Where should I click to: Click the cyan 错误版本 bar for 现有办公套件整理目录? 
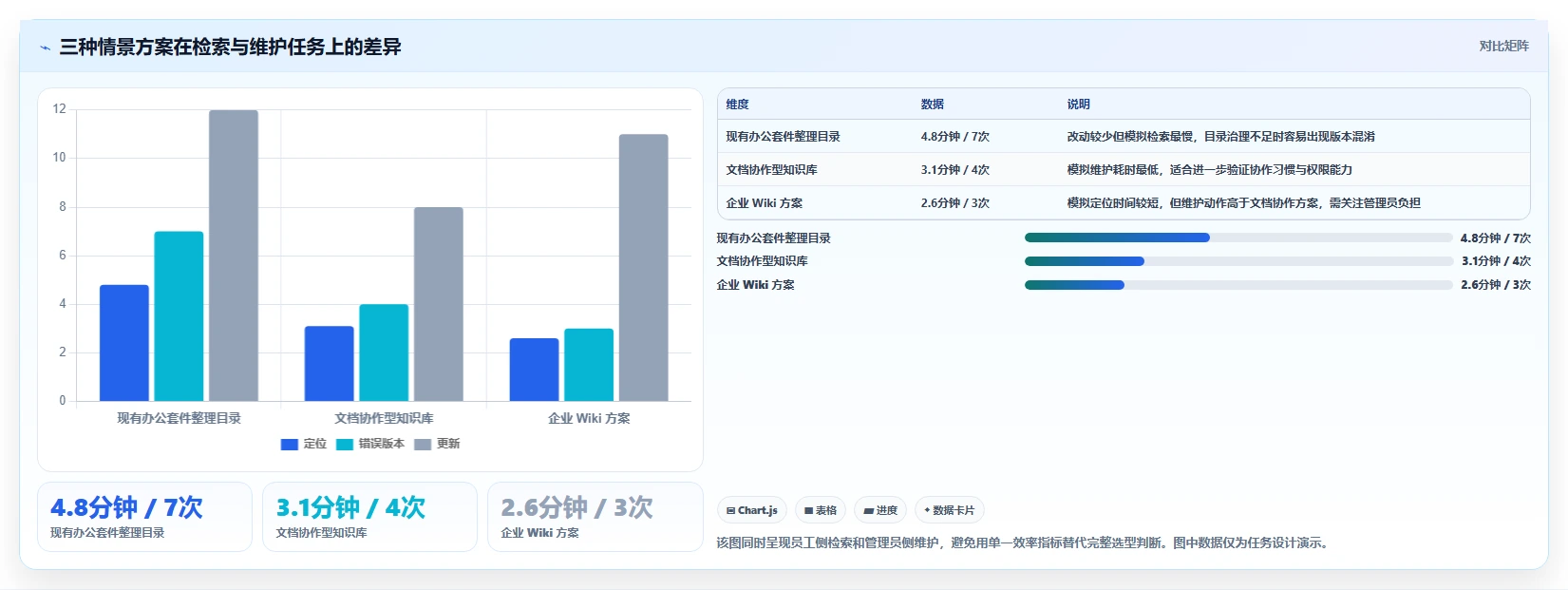coord(179,316)
